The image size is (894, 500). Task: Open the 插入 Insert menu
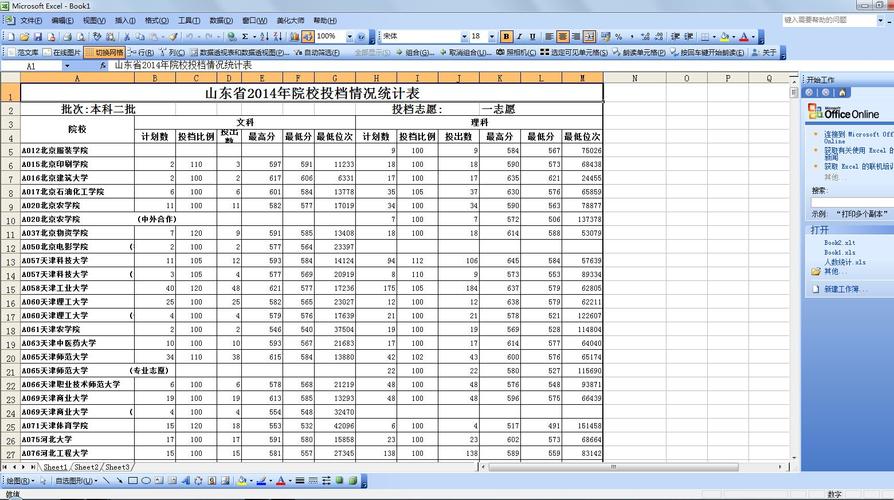coord(125,21)
